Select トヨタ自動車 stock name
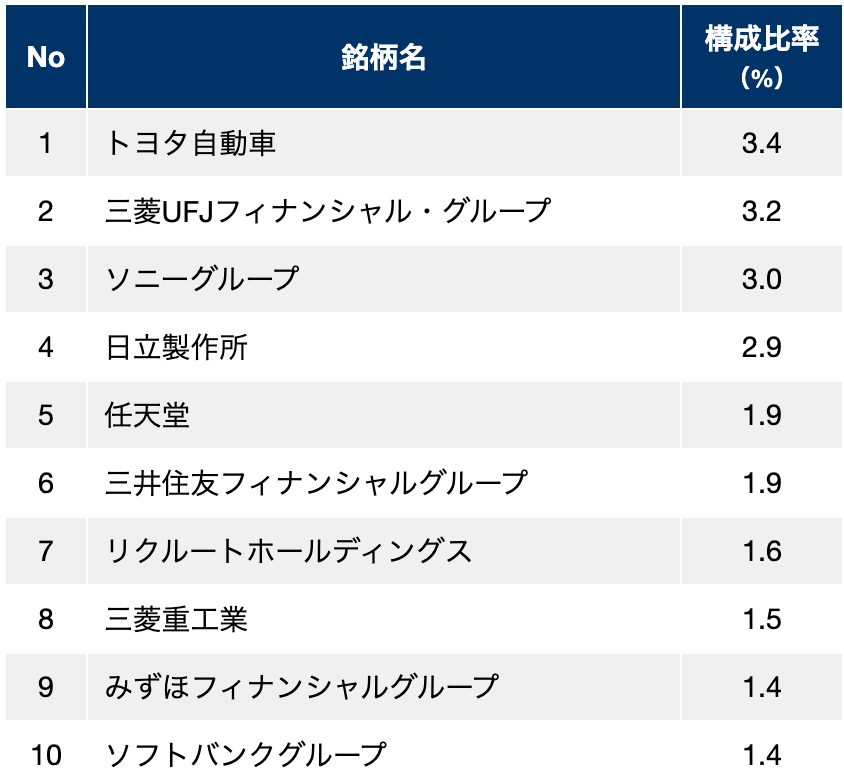This screenshot has width=844, height=784. [191, 143]
